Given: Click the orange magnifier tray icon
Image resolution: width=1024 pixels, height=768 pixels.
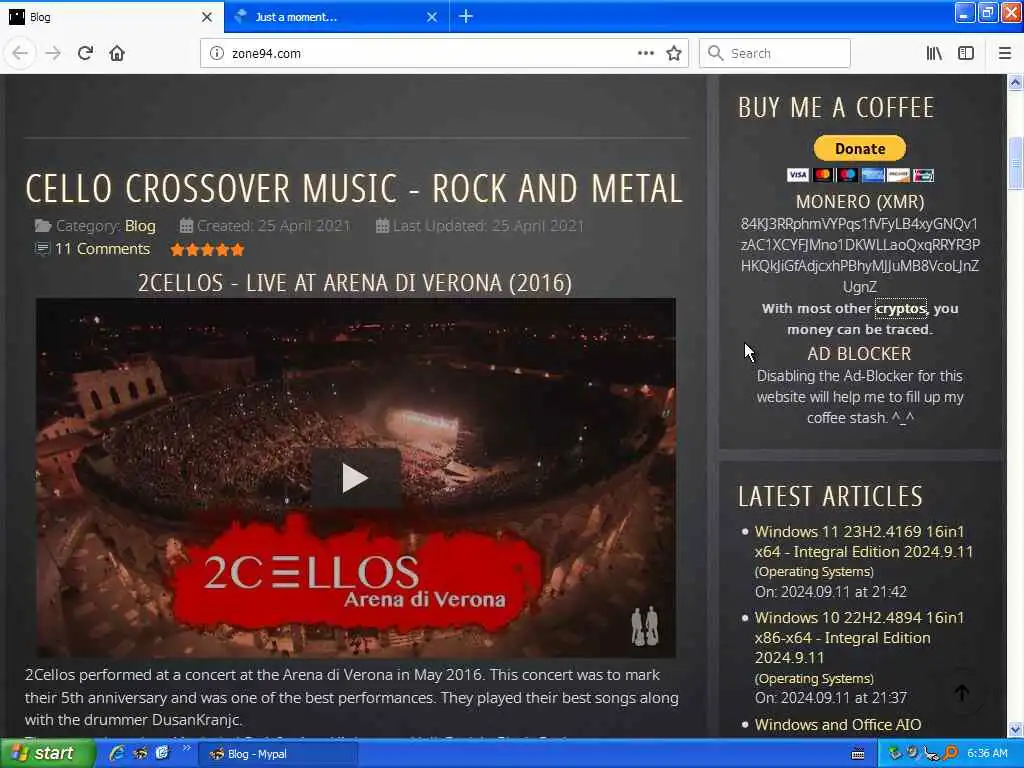Looking at the screenshot, I should pyautogui.click(x=951, y=753).
